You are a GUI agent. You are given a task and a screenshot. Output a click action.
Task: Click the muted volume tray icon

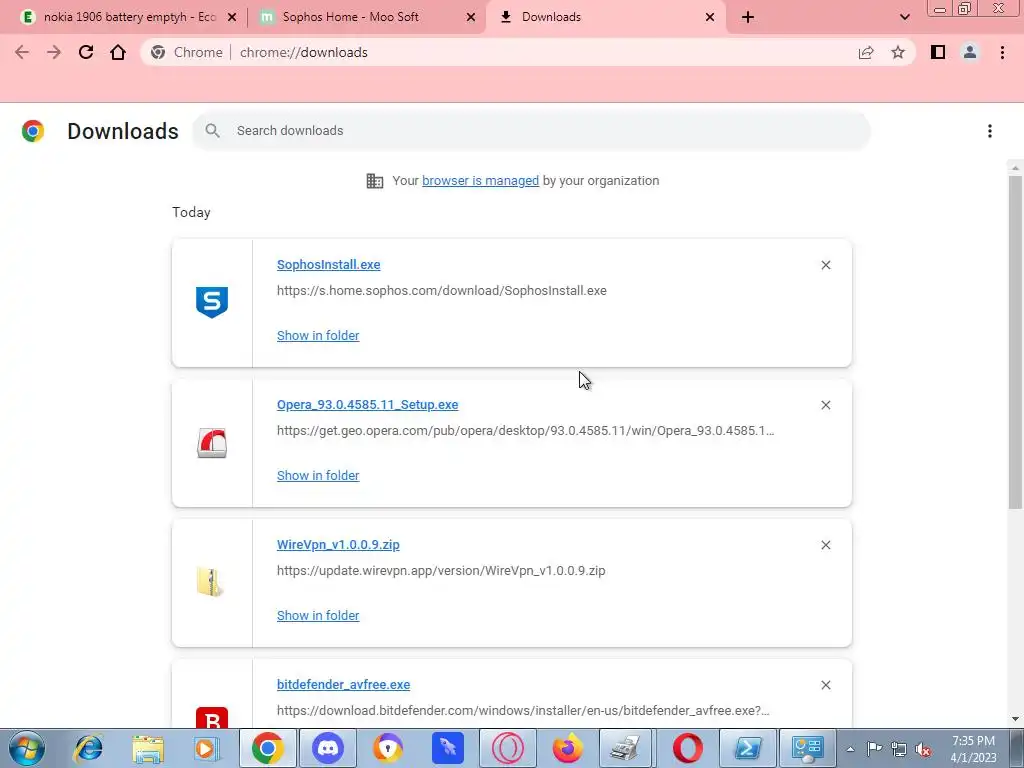coord(923,750)
